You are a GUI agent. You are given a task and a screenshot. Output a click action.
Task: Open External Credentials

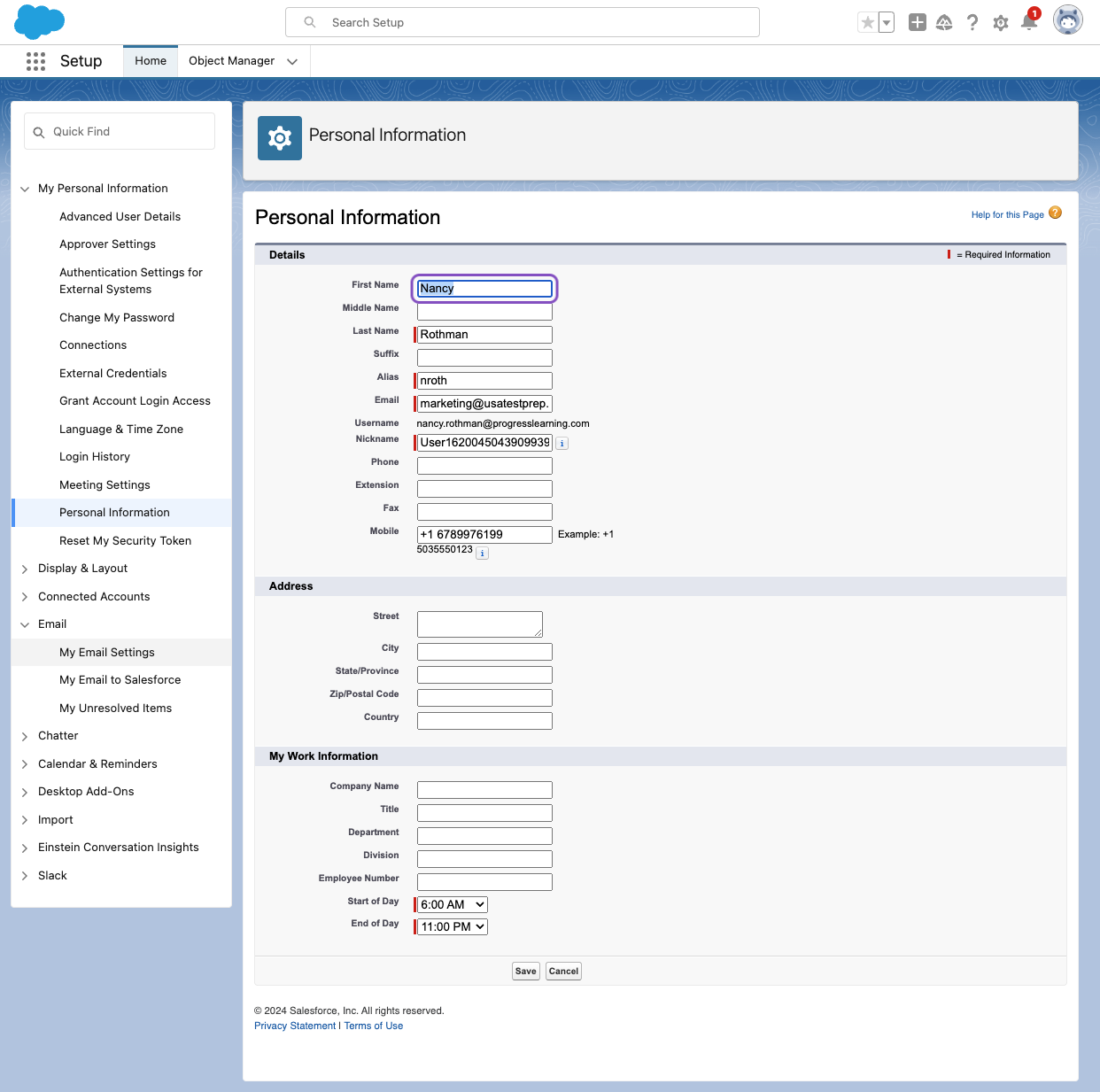pos(113,374)
